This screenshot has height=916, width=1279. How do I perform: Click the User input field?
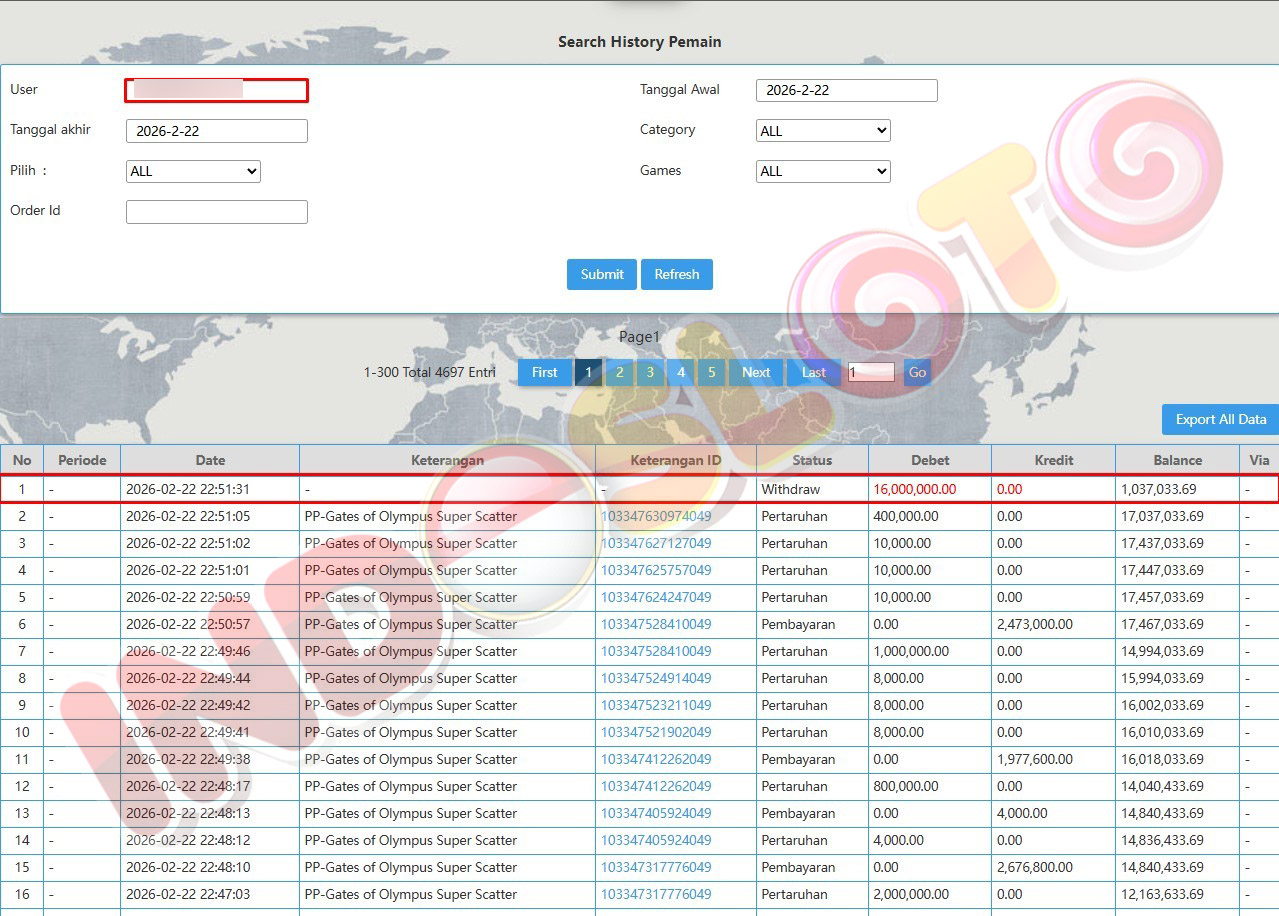click(x=216, y=90)
